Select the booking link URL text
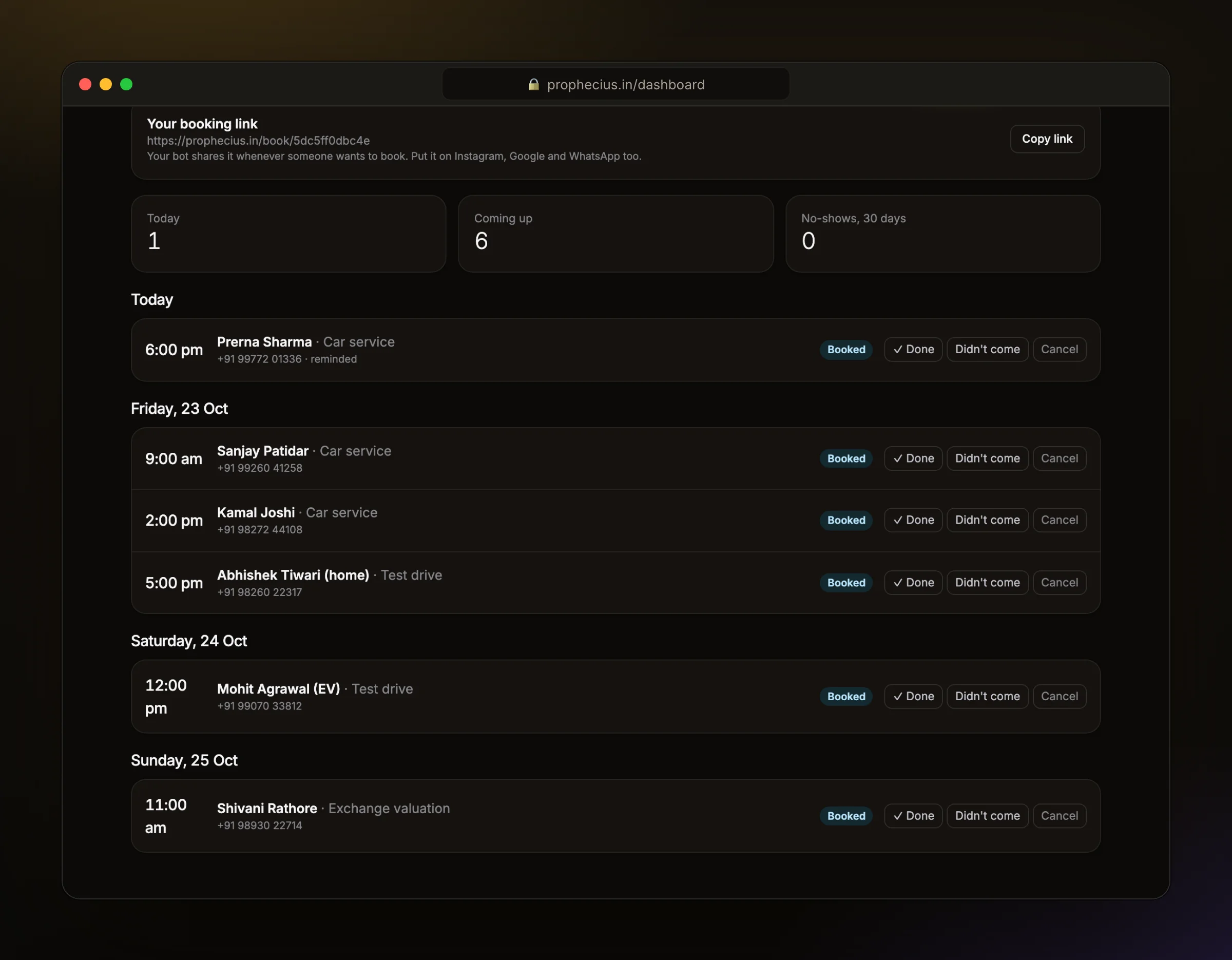This screenshot has height=960, width=1232. (x=258, y=141)
